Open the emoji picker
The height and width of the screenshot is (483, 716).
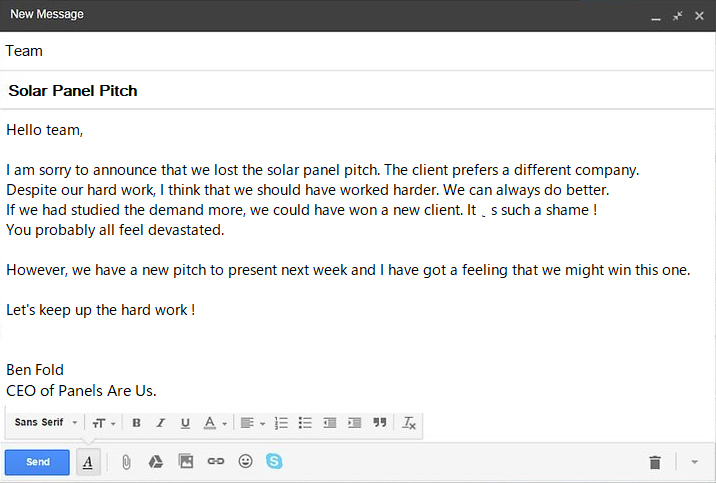click(245, 462)
